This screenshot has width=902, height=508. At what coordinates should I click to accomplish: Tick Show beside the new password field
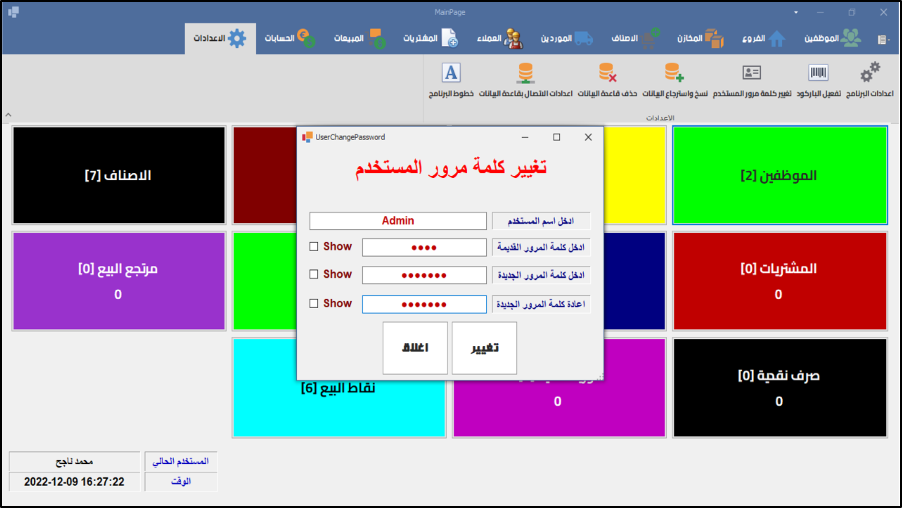click(314, 274)
